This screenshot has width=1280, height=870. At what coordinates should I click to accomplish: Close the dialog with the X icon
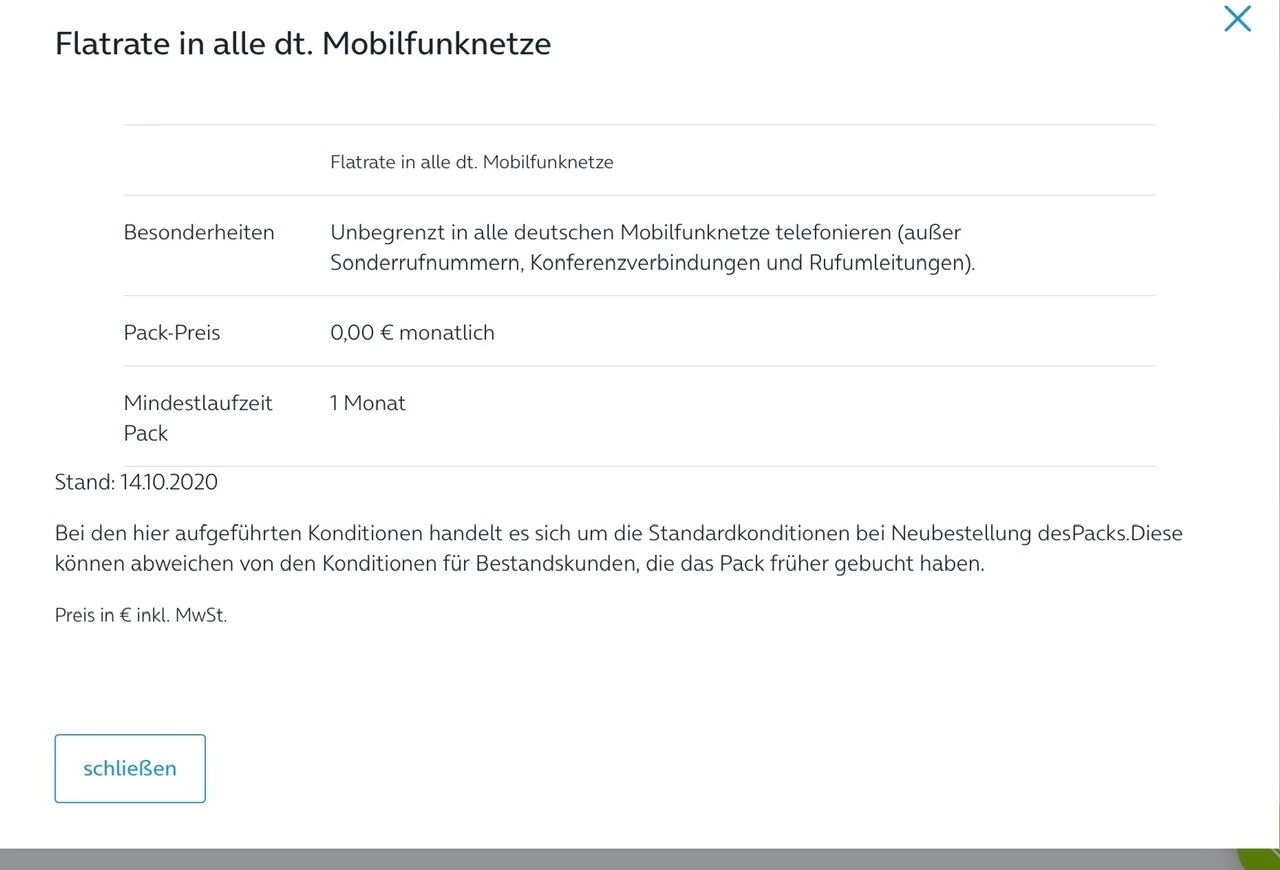tap(1237, 19)
